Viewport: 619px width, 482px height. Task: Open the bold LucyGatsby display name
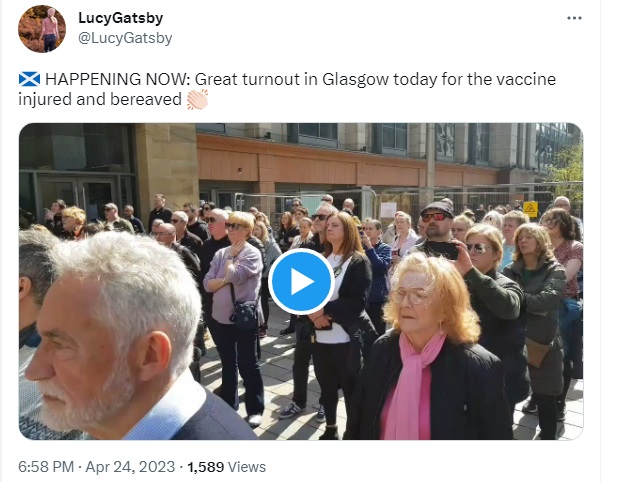pos(120,18)
